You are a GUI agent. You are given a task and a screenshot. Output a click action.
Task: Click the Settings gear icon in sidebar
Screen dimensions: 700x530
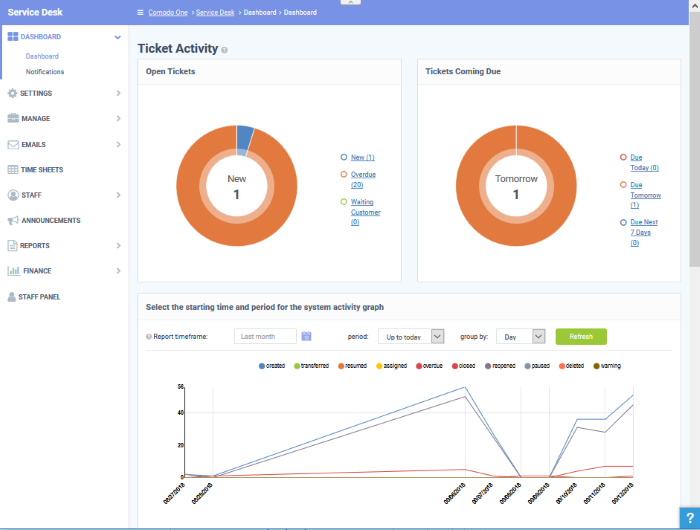pos(13,93)
